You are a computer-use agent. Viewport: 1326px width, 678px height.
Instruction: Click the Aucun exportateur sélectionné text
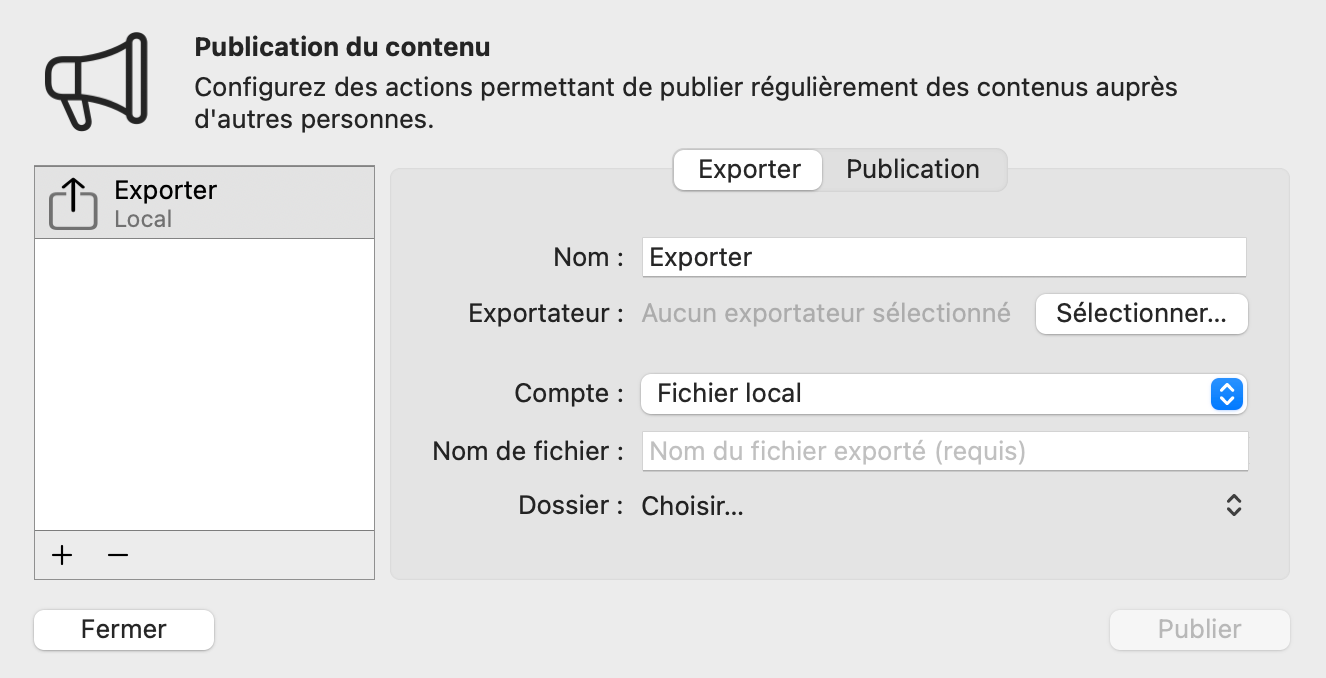coord(826,314)
